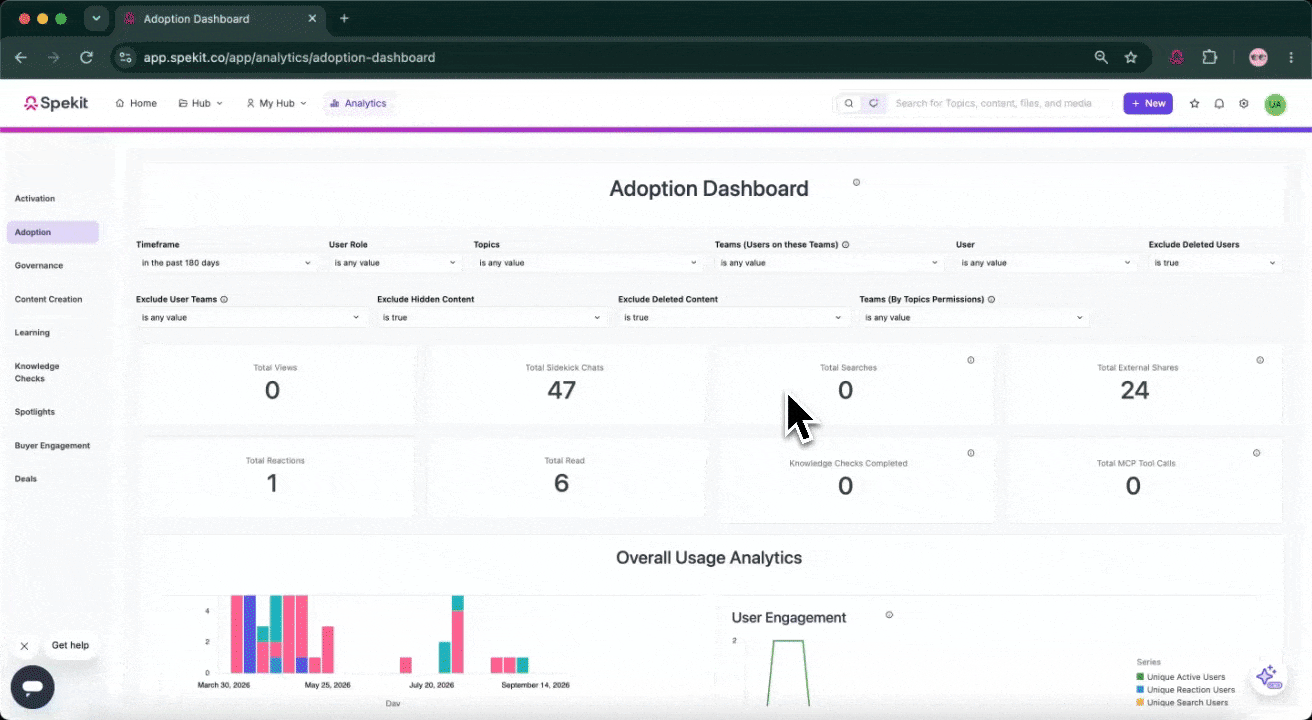Toggle Unique Reaction Users series legend
Screen dimensions: 1312x720
[x=1186, y=690]
